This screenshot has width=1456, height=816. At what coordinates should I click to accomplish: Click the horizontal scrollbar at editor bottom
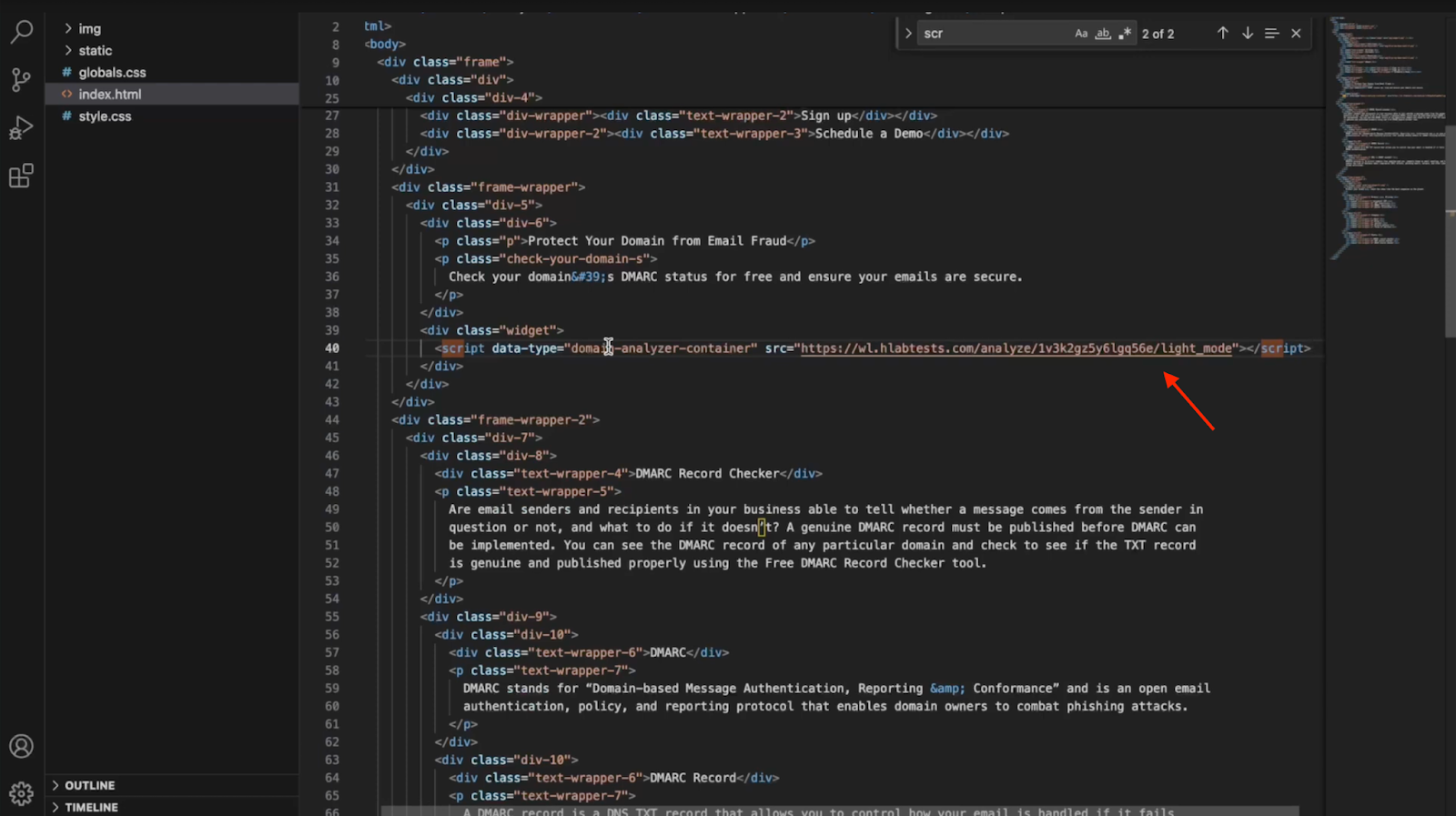pyautogui.click(x=839, y=811)
